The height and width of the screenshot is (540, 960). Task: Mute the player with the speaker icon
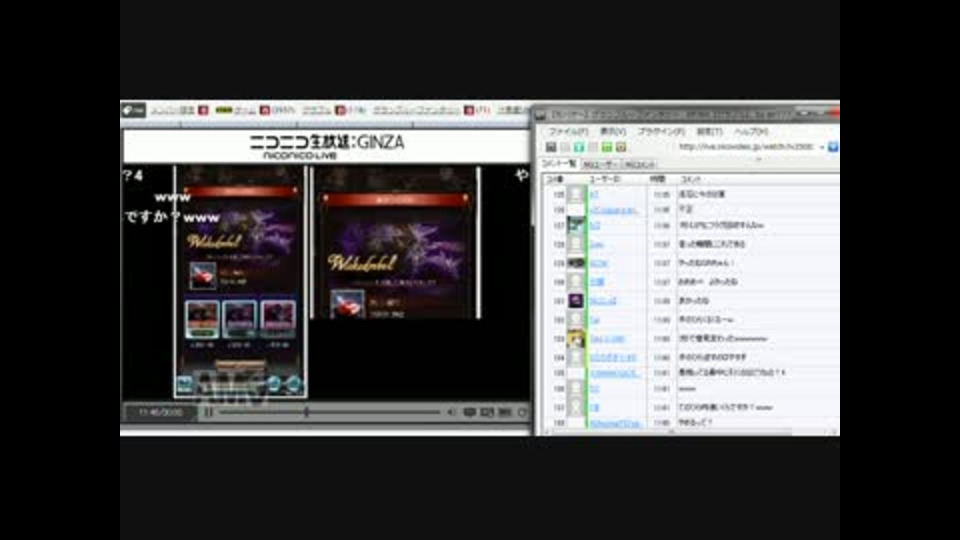pyautogui.click(x=451, y=413)
